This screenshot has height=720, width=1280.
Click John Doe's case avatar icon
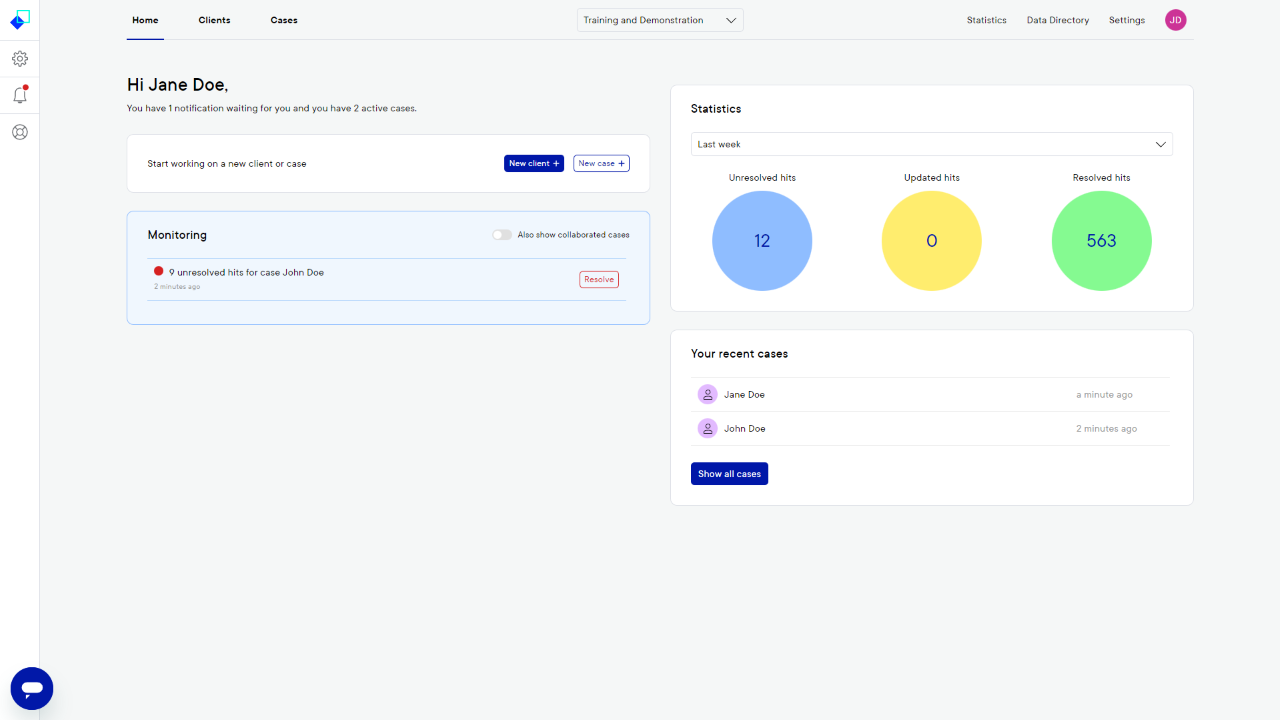(707, 428)
